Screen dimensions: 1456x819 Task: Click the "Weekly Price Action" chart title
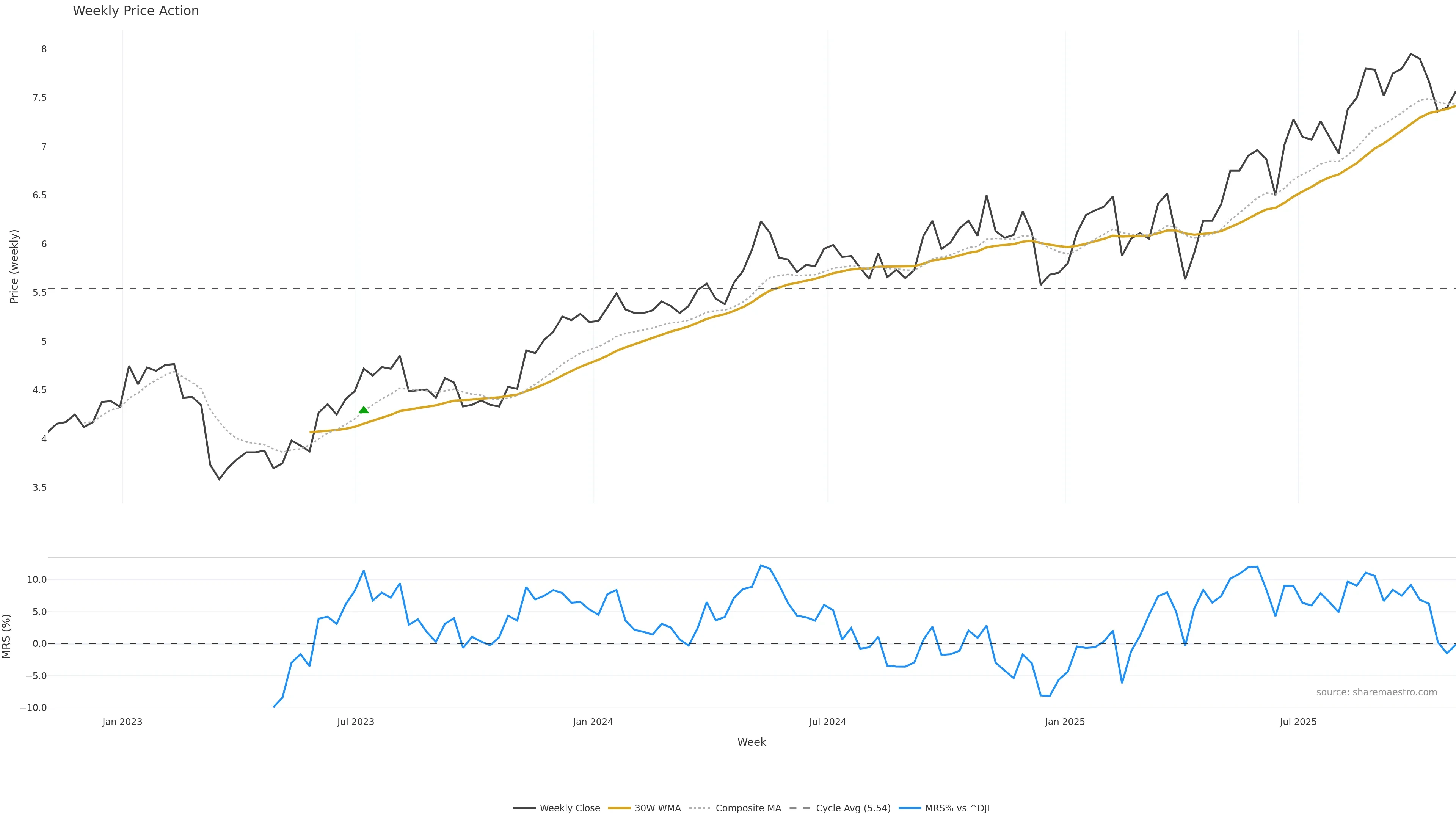pyautogui.click(x=136, y=11)
